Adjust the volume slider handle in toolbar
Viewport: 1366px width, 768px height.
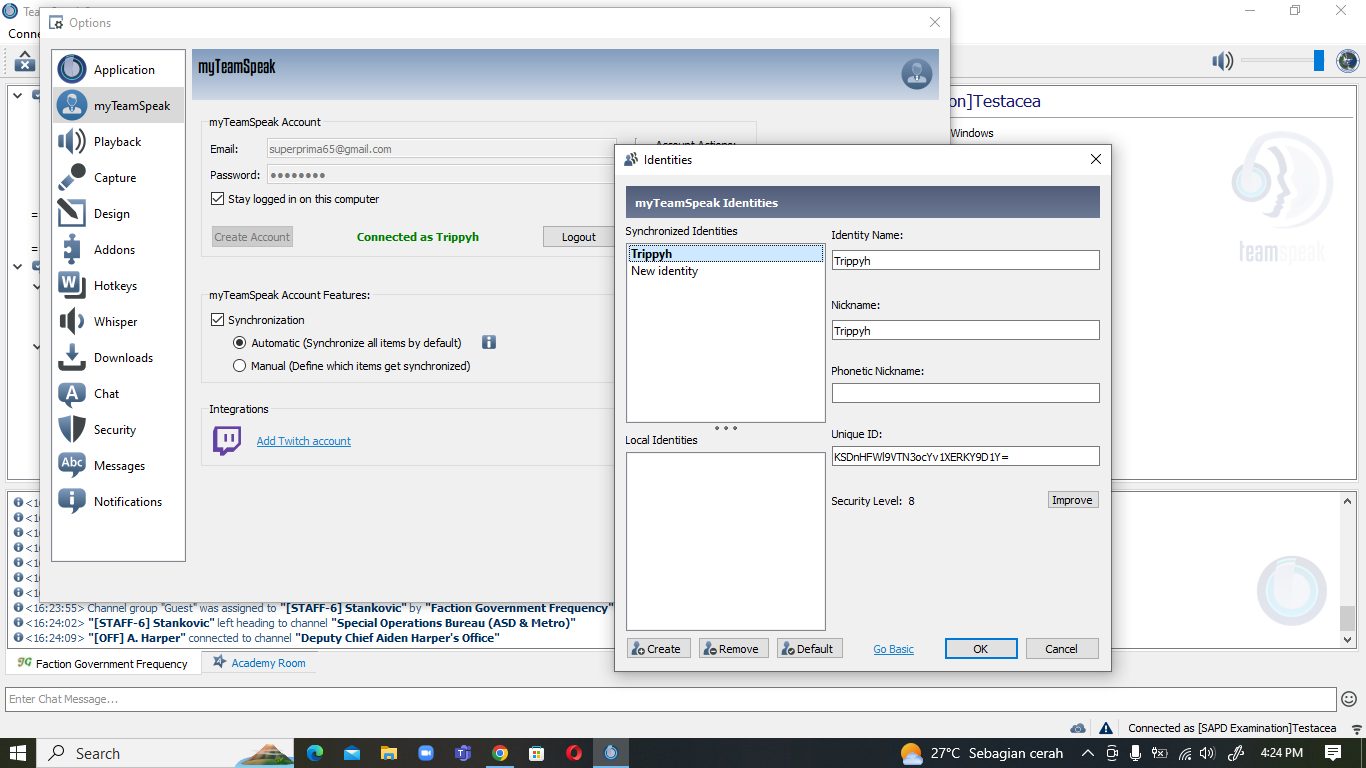point(1319,61)
